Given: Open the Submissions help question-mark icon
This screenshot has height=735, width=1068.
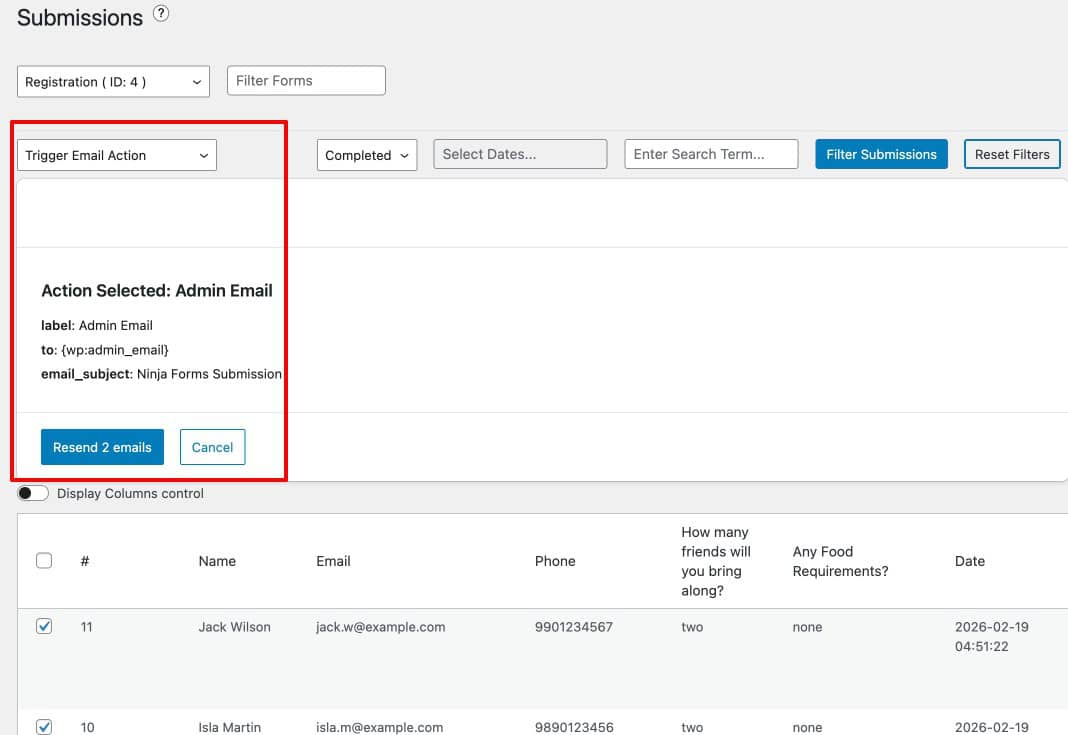Looking at the screenshot, I should 161,14.
